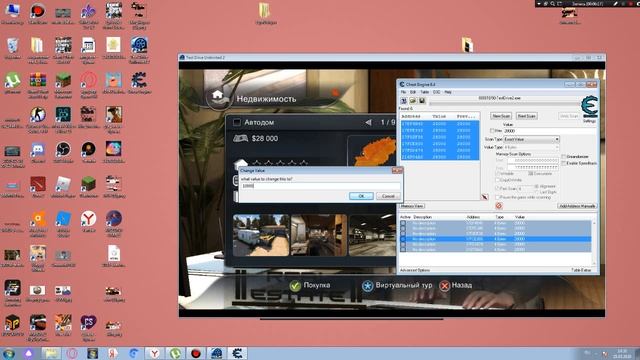Open the Edit menu in Cheat Engine

tap(413, 92)
